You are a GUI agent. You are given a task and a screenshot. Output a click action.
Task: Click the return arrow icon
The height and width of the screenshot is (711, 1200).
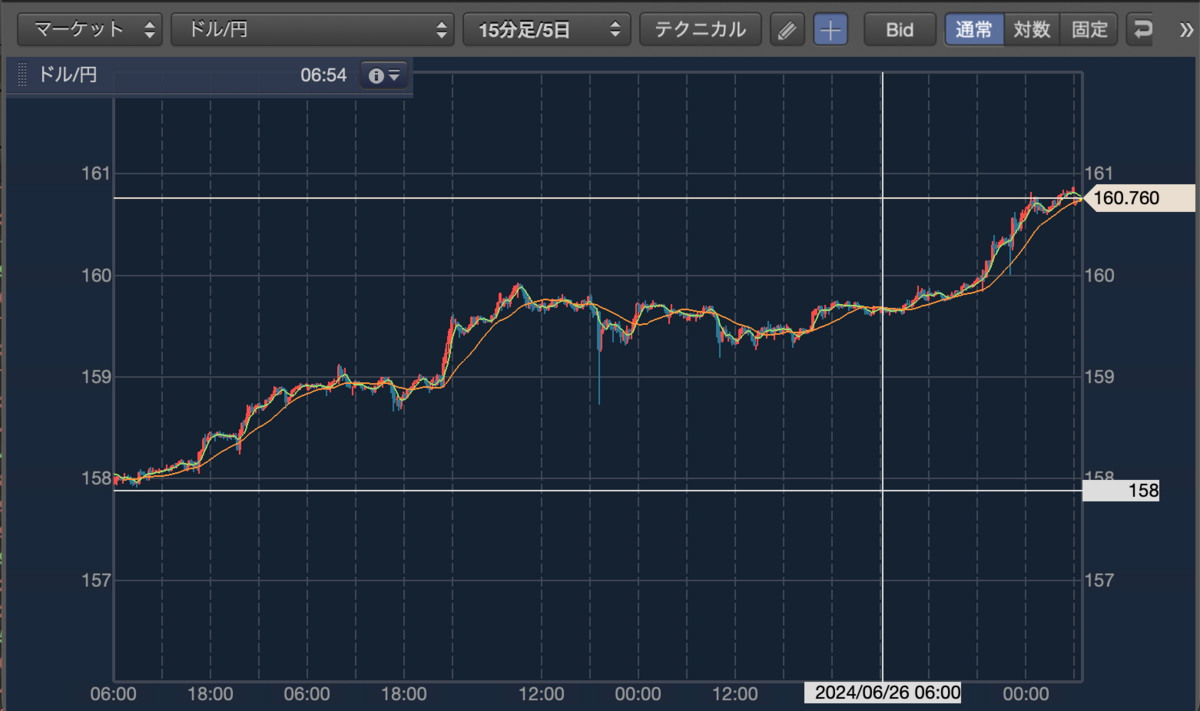click(1142, 29)
